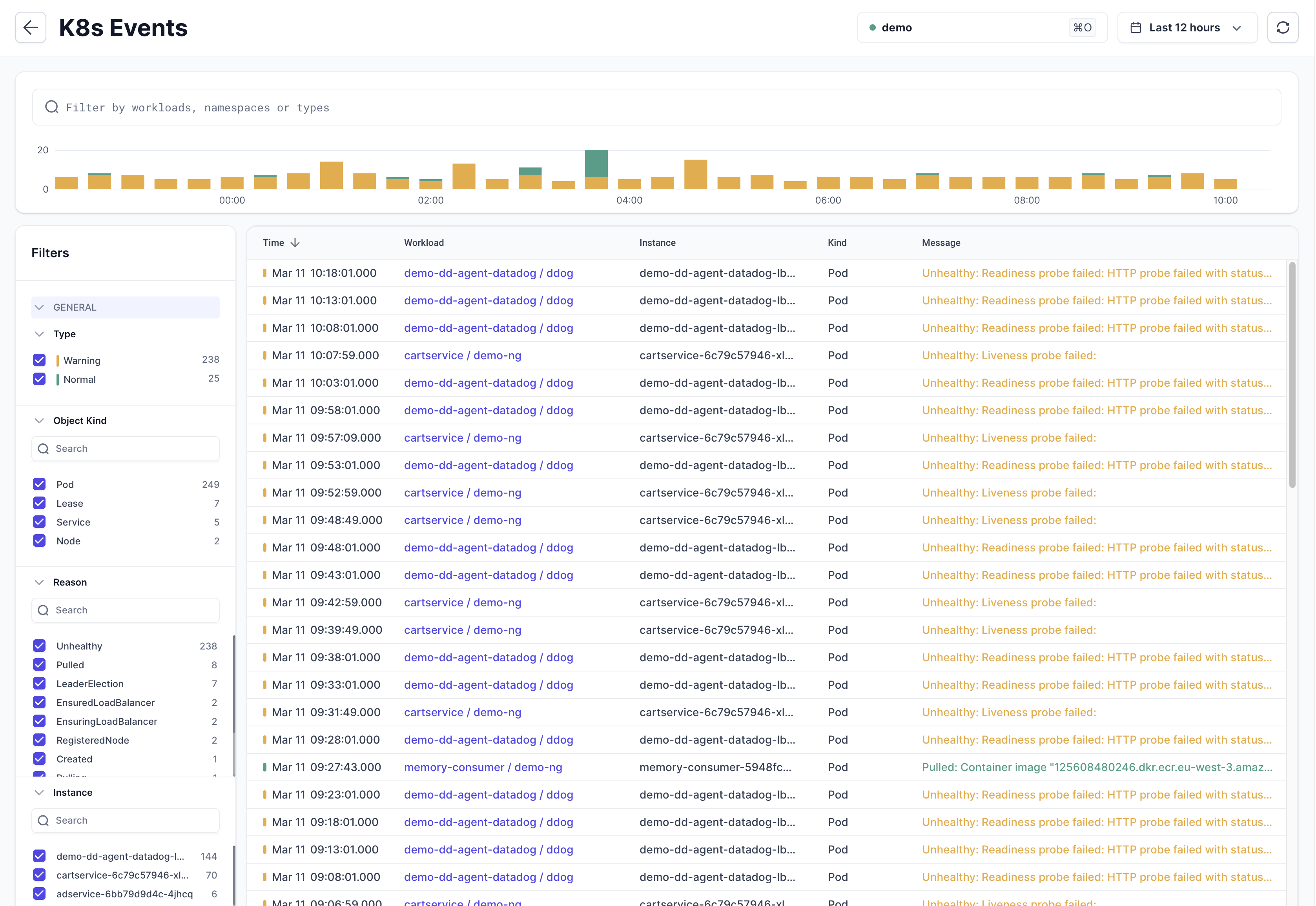Click the calendar icon in time range
This screenshot has height=906, width=1316.
tap(1136, 27)
